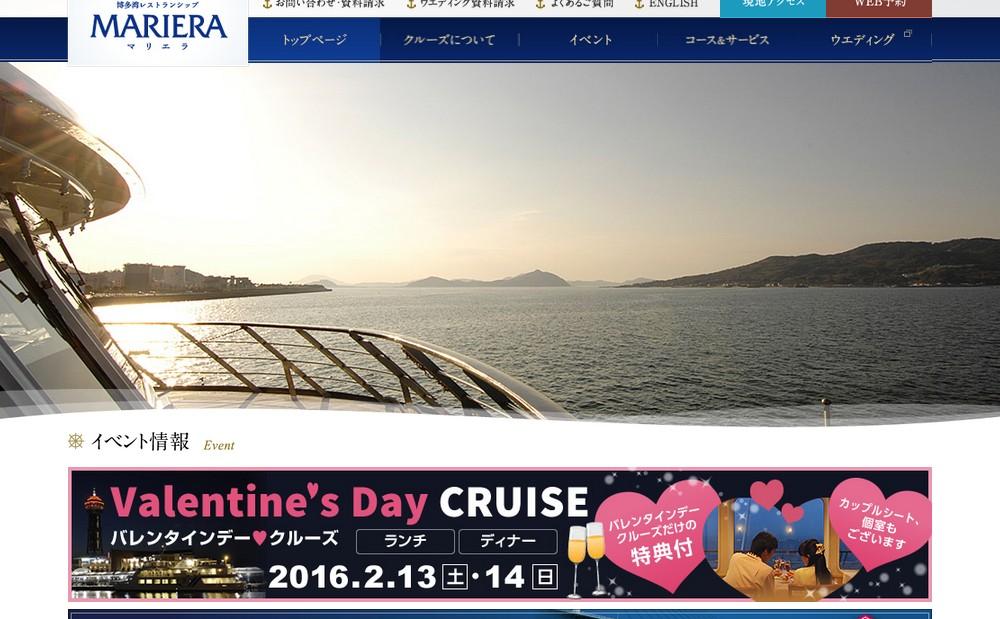Select コース&サービス in the navigation bar
The height and width of the screenshot is (619, 1000).
point(726,40)
